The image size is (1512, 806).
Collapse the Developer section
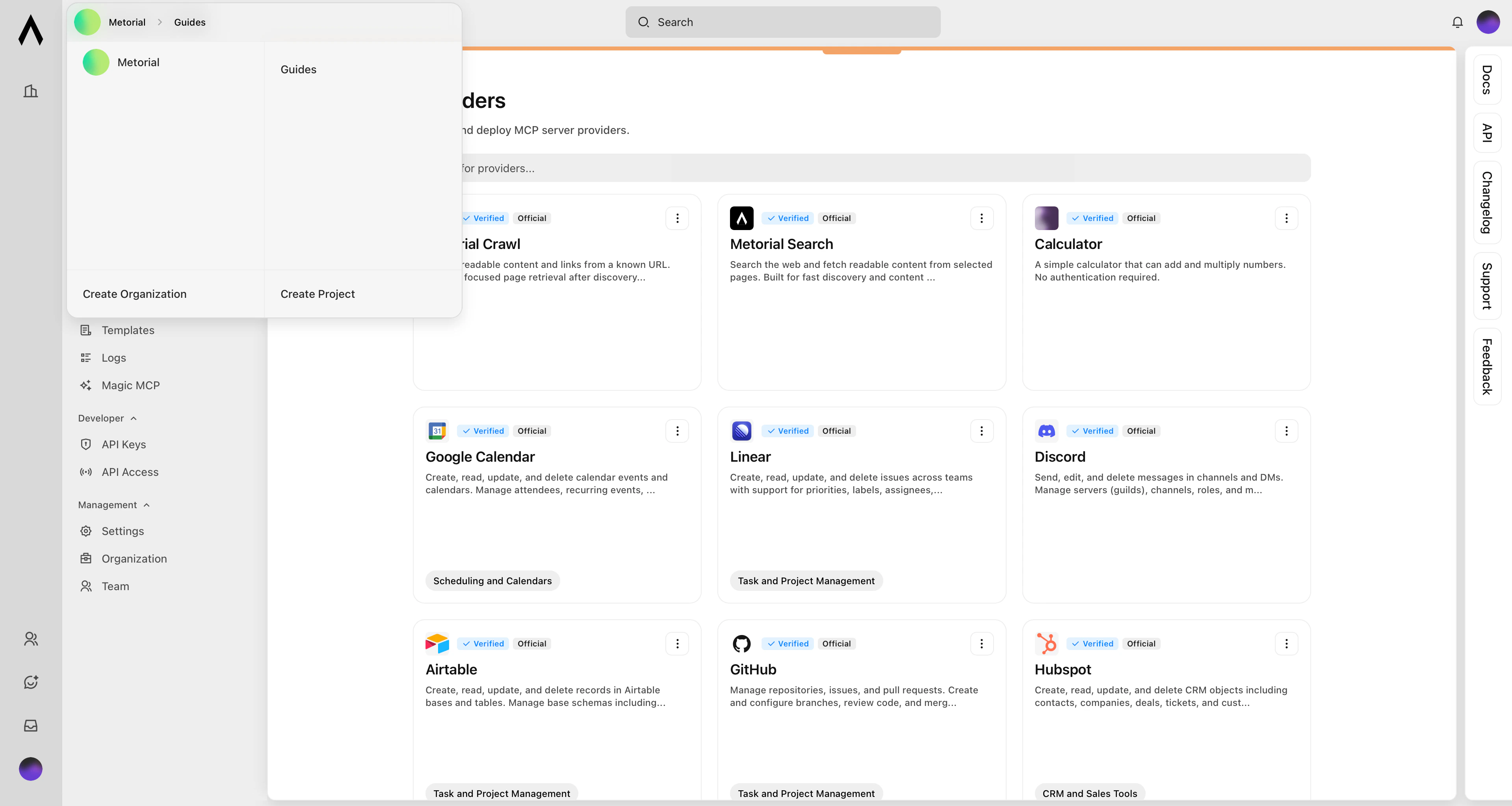(x=134, y=418)
